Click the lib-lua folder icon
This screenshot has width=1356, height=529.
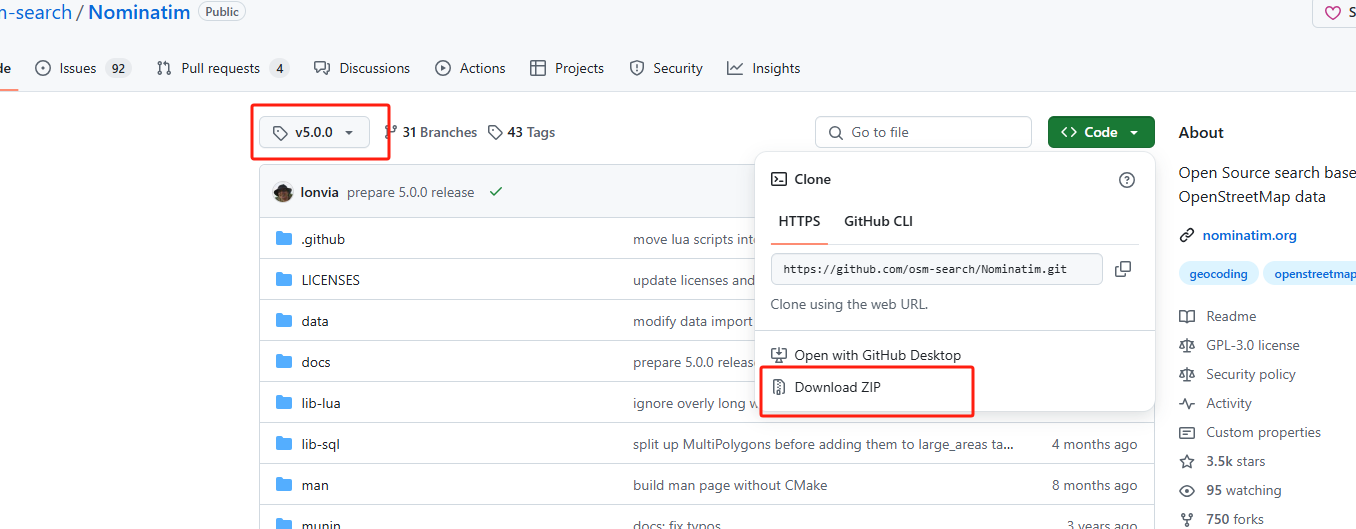pos(284,403)
